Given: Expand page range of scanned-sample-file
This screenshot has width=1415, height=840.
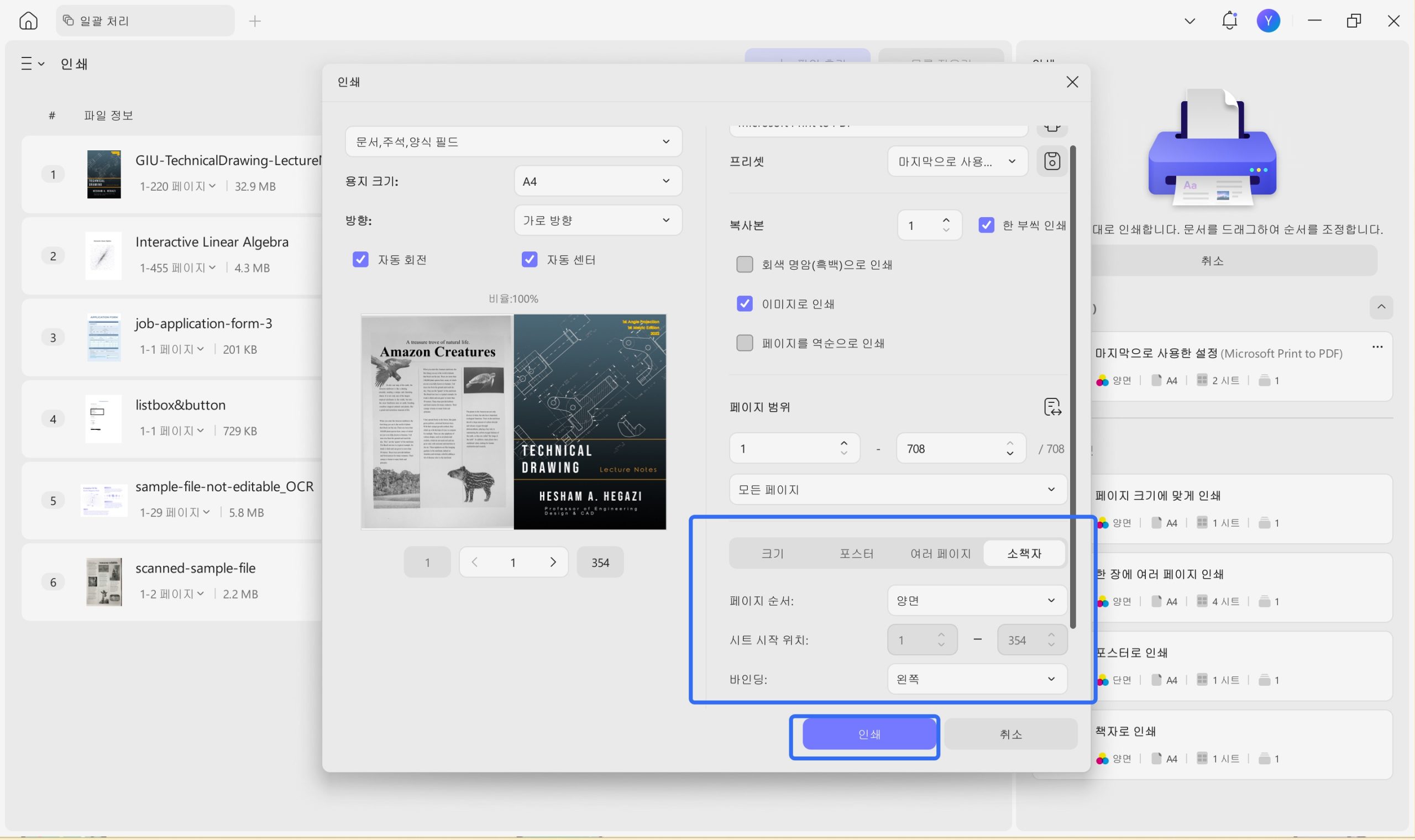Looking at the screenshot, I should [200, 594].
